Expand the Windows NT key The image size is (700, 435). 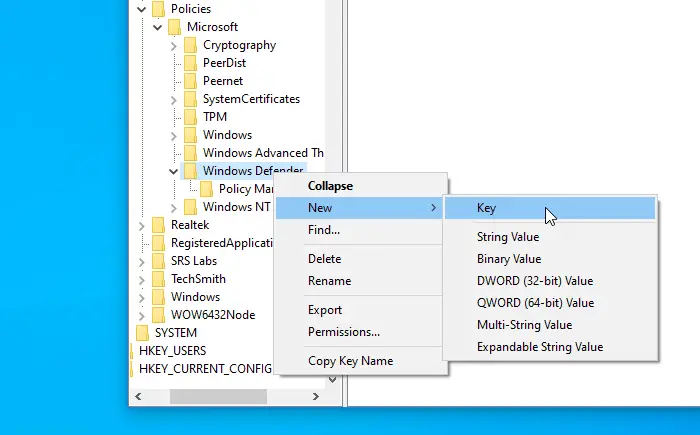(174, 207)
